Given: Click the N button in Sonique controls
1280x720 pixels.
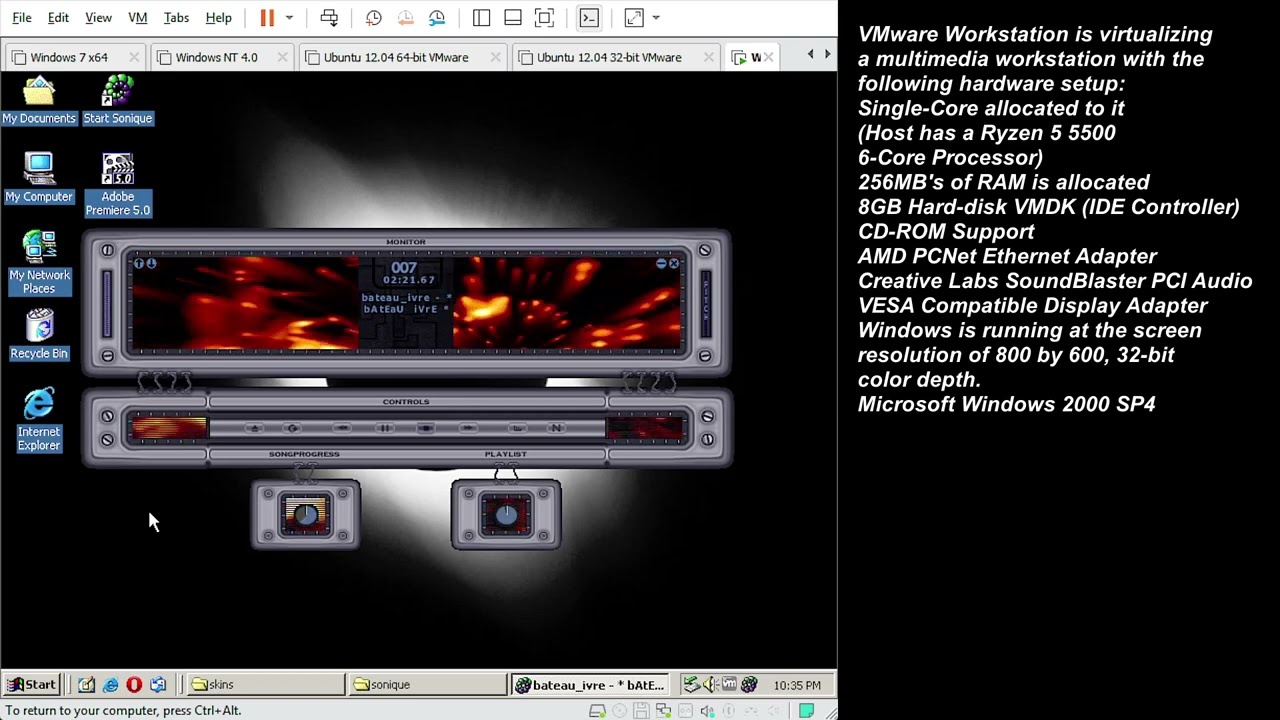Looking at the screenshot, I should [556, 428].
